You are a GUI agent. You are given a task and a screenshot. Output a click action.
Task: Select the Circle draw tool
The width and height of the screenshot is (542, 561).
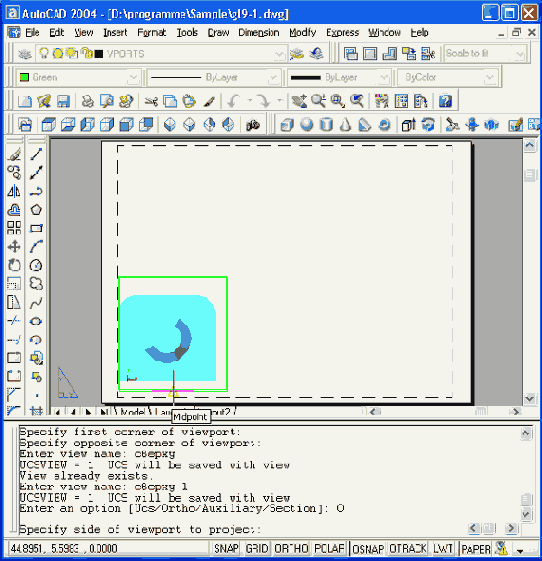tap(36, 265)
